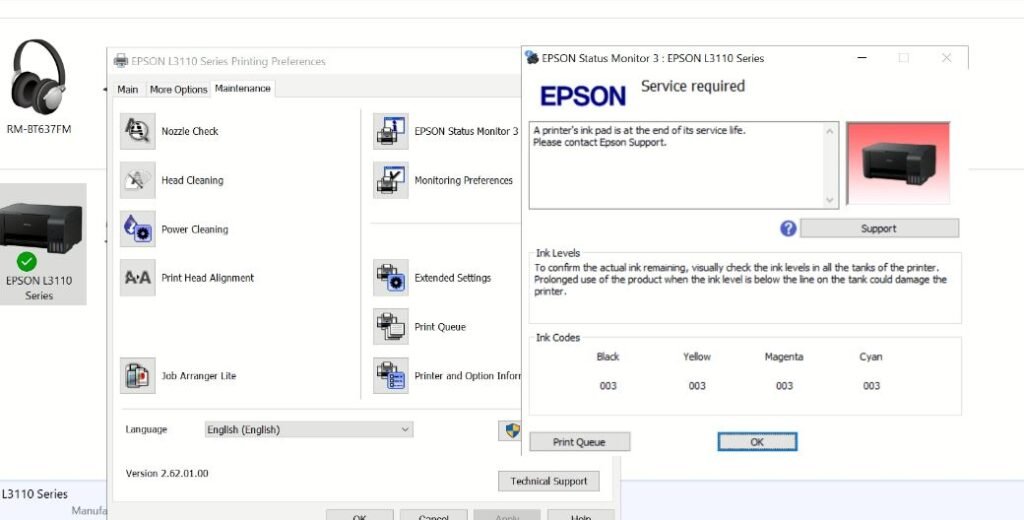
Task: Launch Head Cleaning via its icon
Action: [x=138, y=180]
